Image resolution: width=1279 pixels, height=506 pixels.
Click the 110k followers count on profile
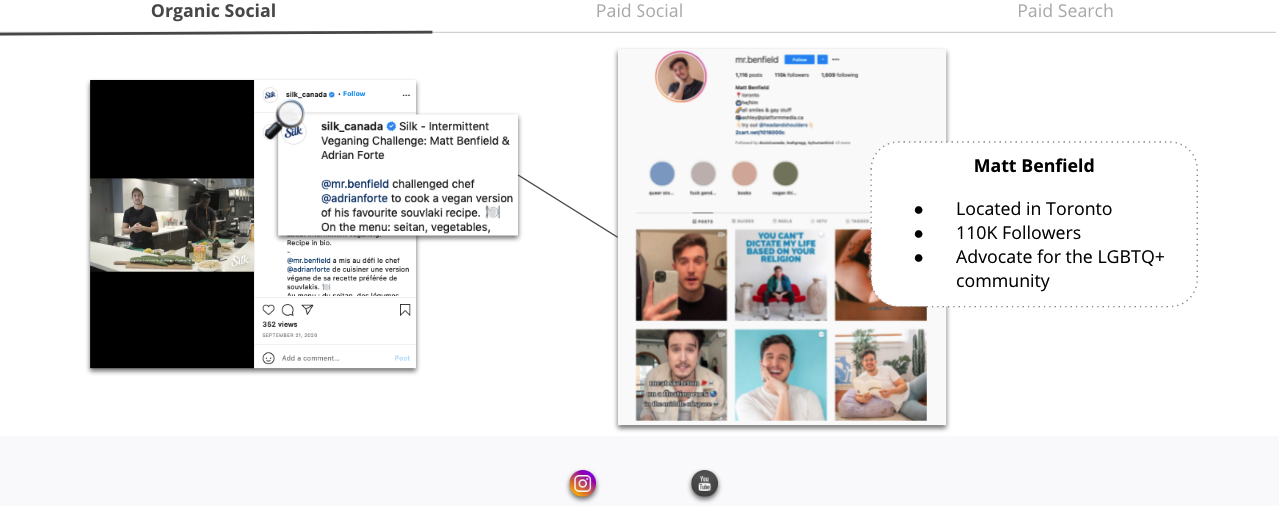pyautogui.click(x=792, y=75)
